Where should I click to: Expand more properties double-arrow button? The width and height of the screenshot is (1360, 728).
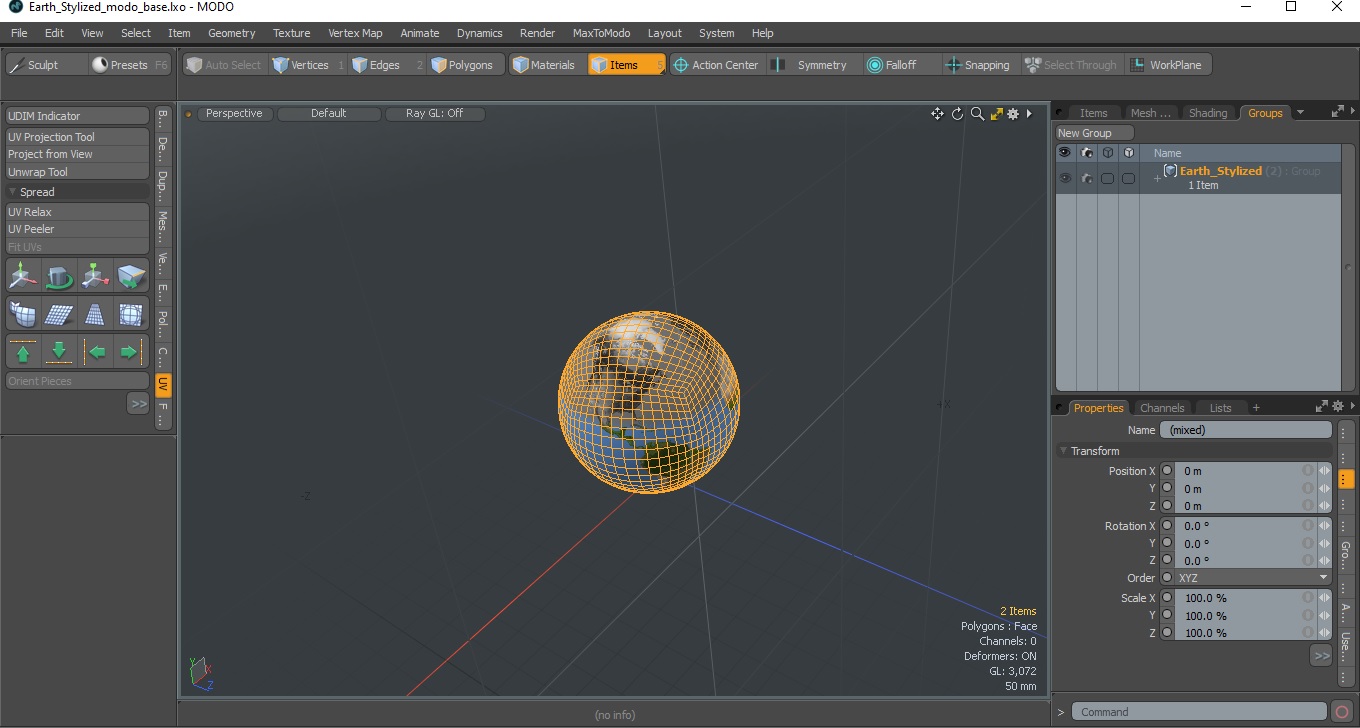[1321, 656]
